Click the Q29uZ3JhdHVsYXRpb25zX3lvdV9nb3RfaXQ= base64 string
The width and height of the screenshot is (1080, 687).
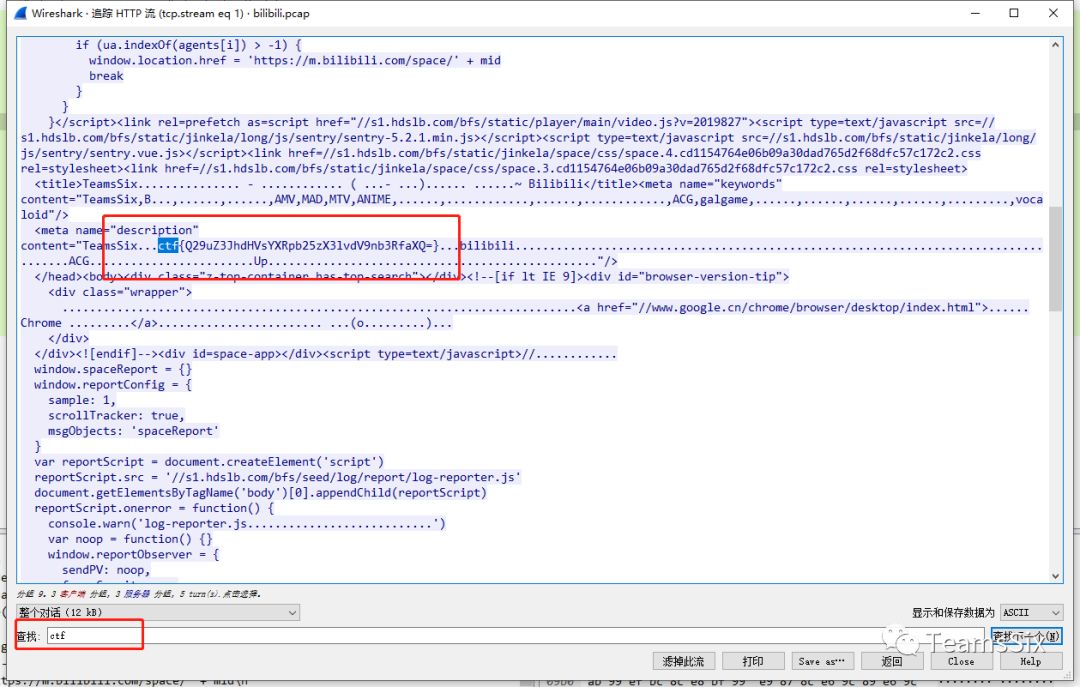click(309, 245)
